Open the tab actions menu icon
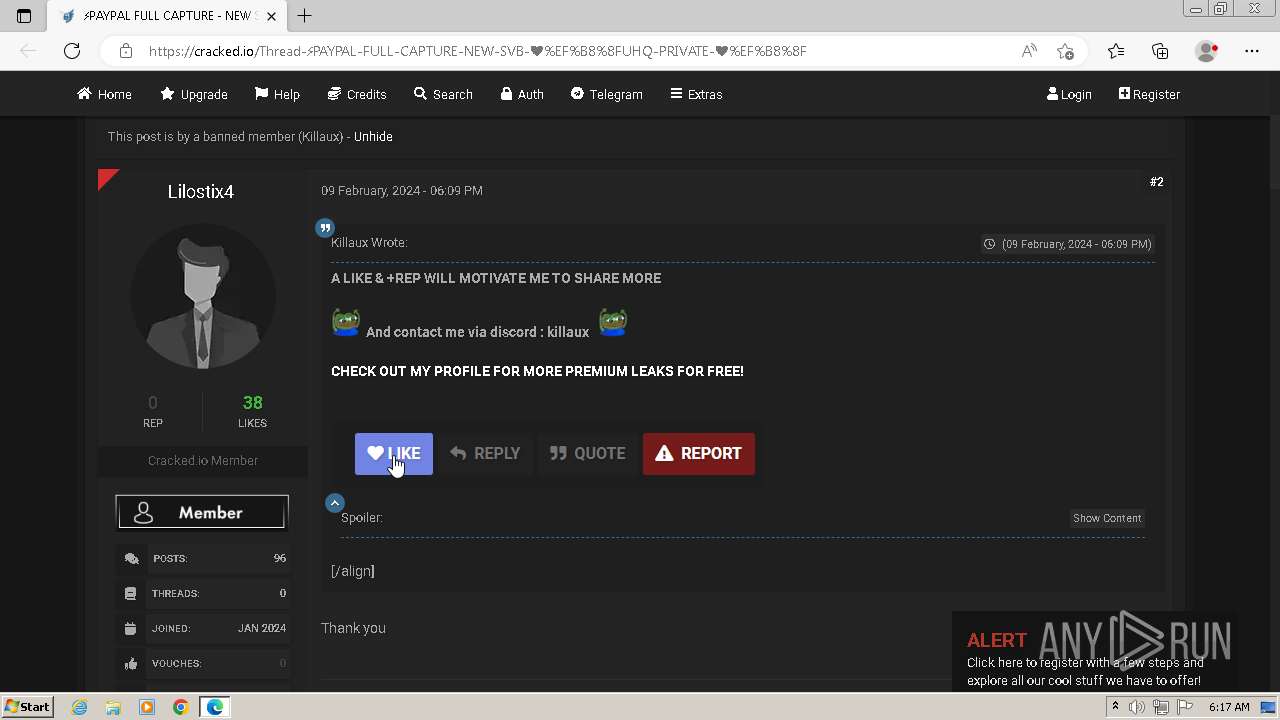The height and width of the screenshot is (720, 1280). 24,16
